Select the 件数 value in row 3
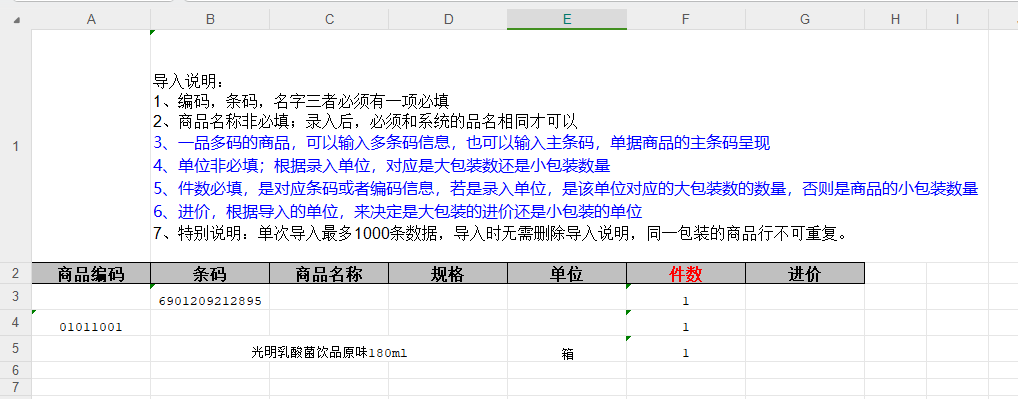The width and height of the screenshot is (1018, 399). 686,297
